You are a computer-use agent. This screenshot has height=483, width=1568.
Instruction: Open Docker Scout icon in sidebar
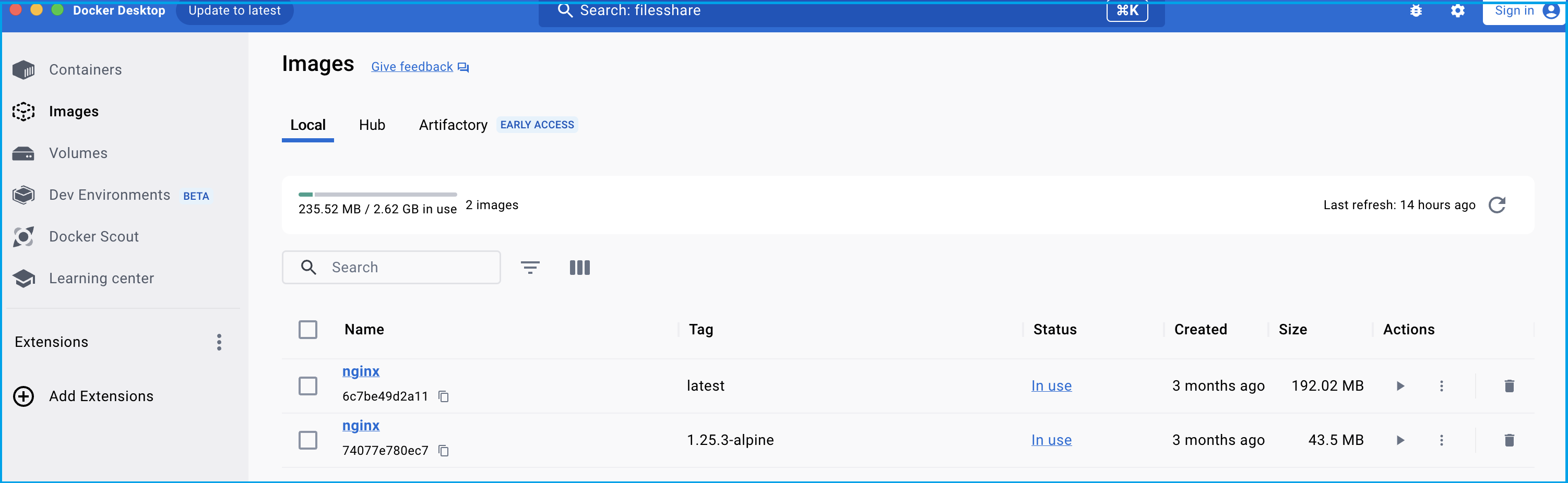tap(23, 237)
